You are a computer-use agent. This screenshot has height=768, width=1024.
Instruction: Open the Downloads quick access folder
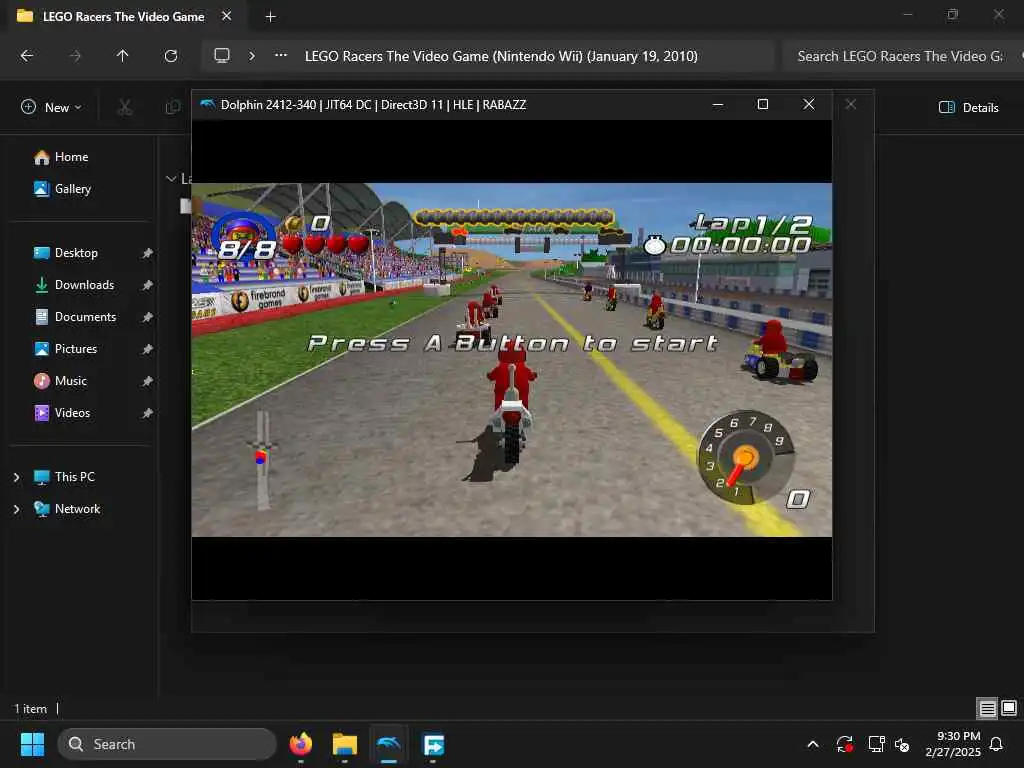point(74,285)
